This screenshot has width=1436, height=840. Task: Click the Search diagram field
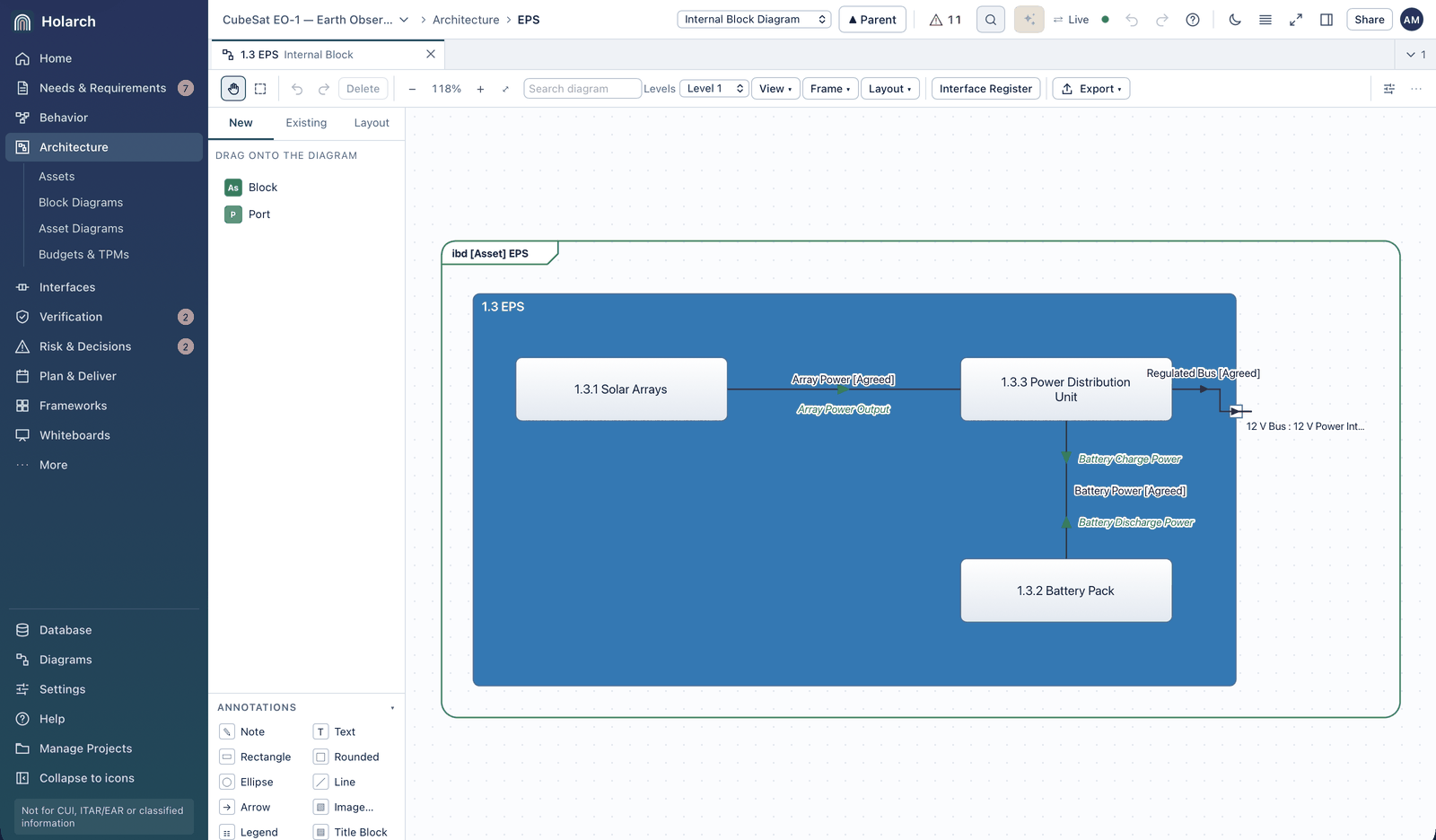(x=582, y=89)
